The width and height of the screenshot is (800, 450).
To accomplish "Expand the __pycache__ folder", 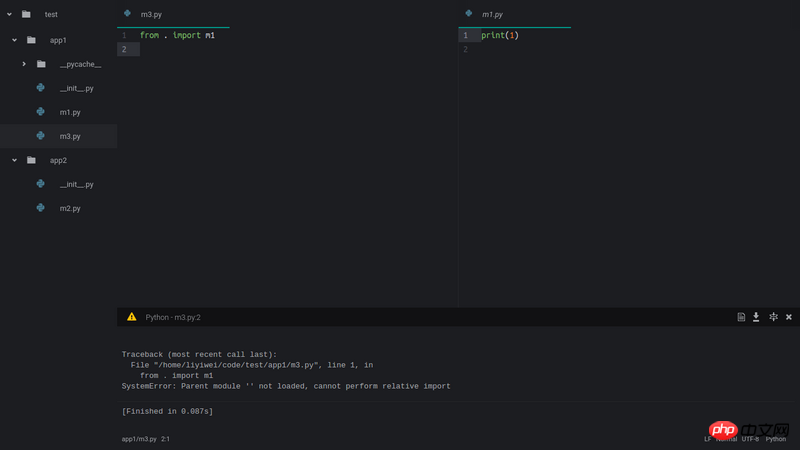I will tap(24, 64).
